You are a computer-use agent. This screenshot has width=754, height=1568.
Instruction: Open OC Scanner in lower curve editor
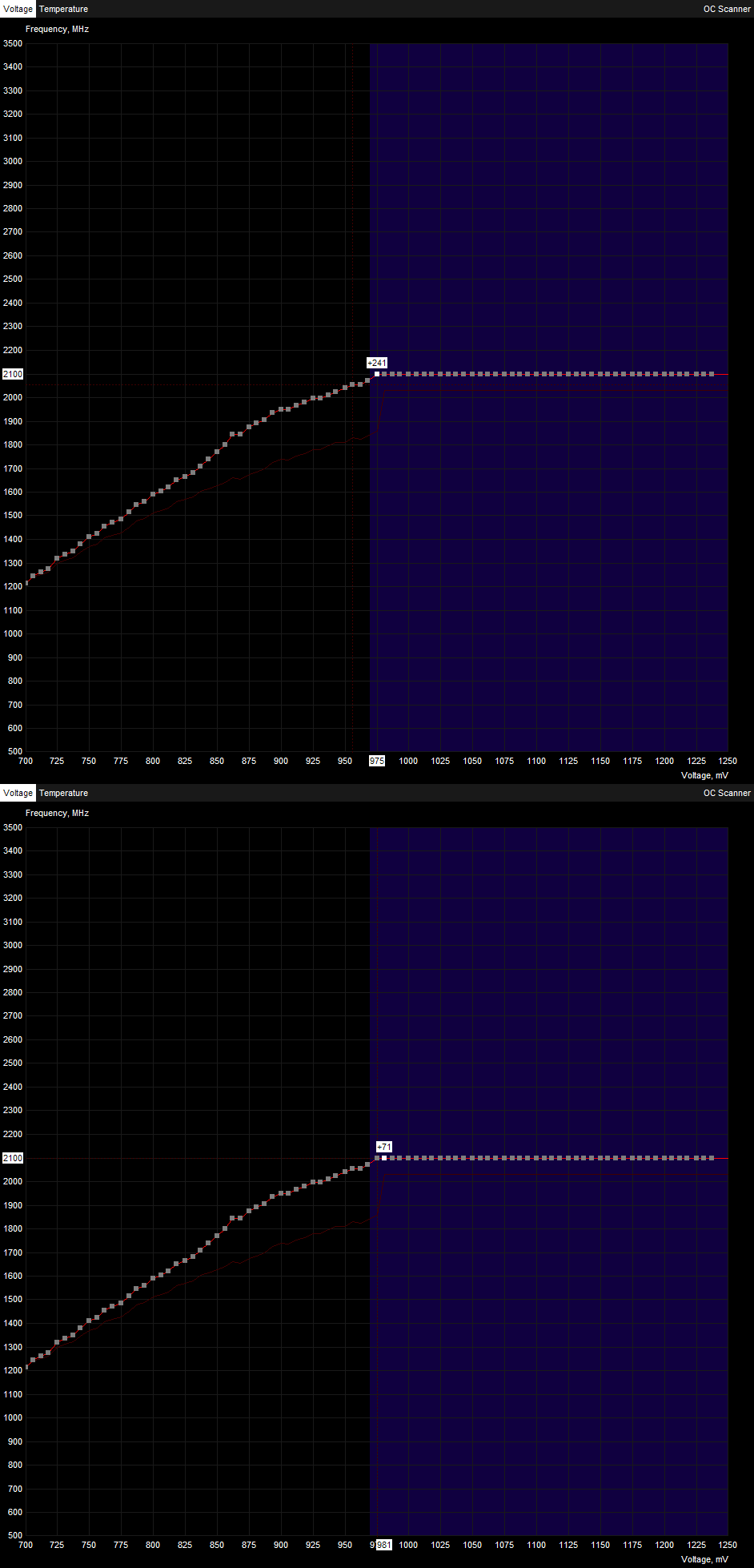(727, 793)
